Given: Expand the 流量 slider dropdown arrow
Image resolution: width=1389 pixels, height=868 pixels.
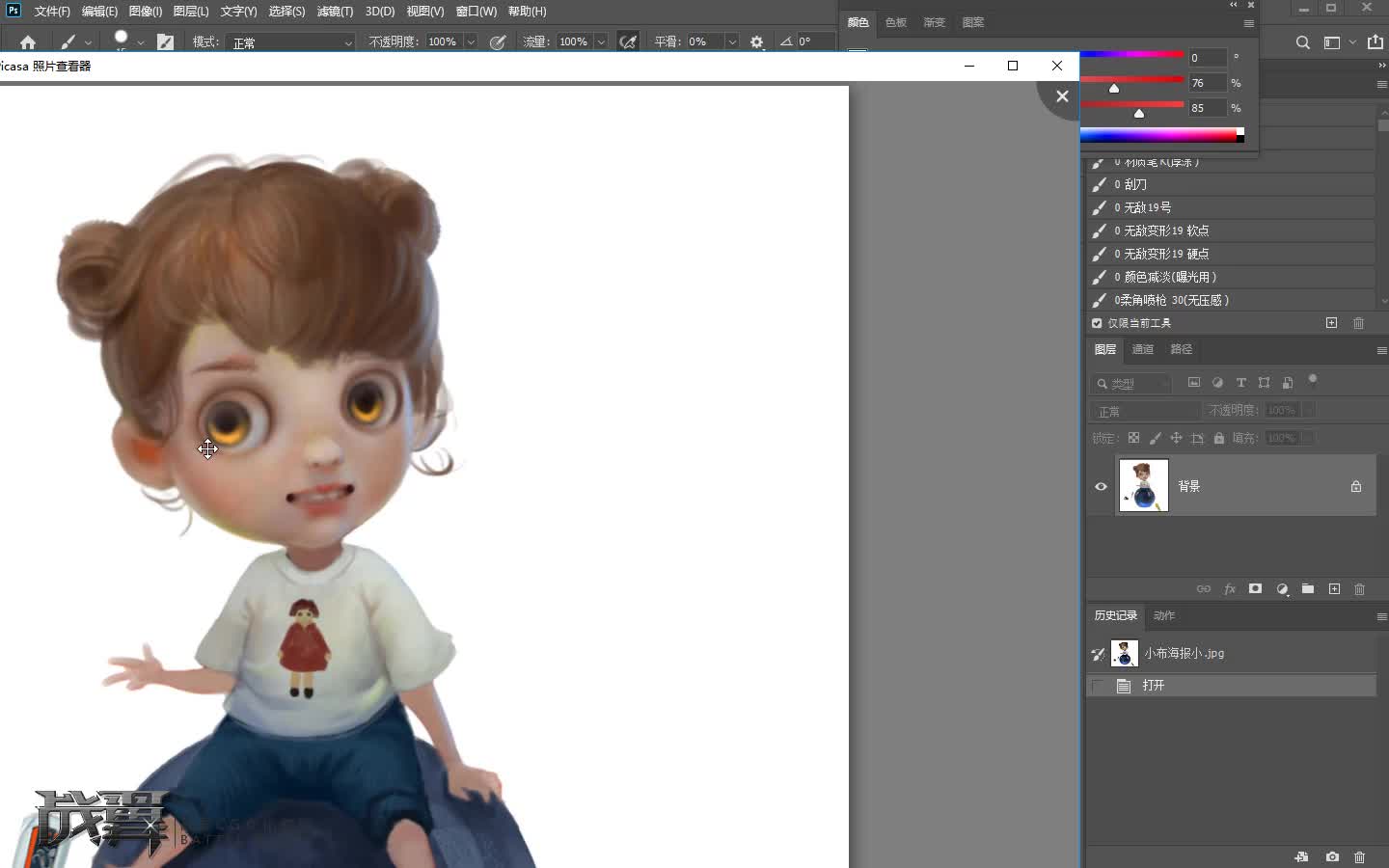Looking at the screenshot, I should (601, 42).
